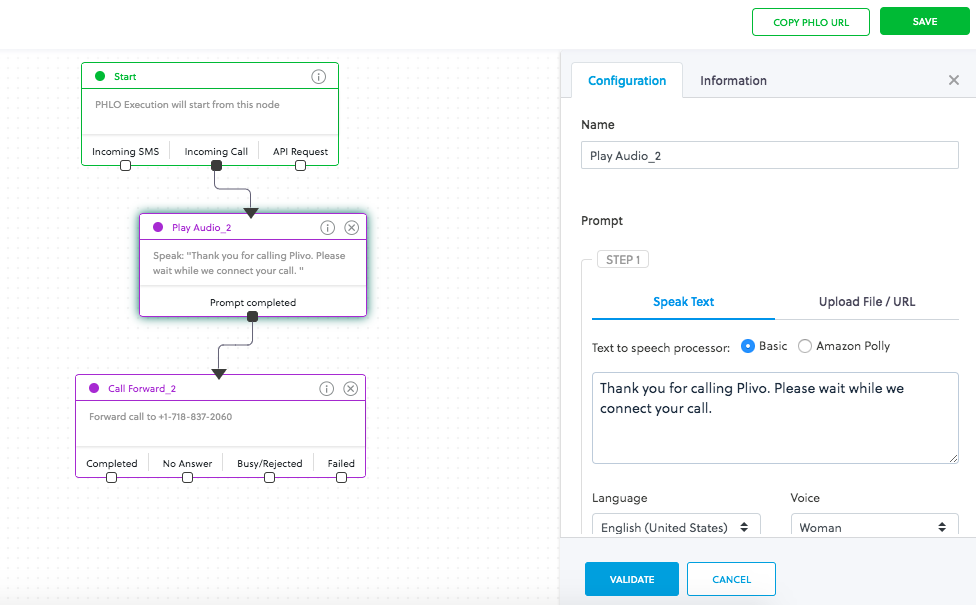
Task: Click the info icon on Play Audio_2 node
Action: pyautogui.click(x=327, y=228)
